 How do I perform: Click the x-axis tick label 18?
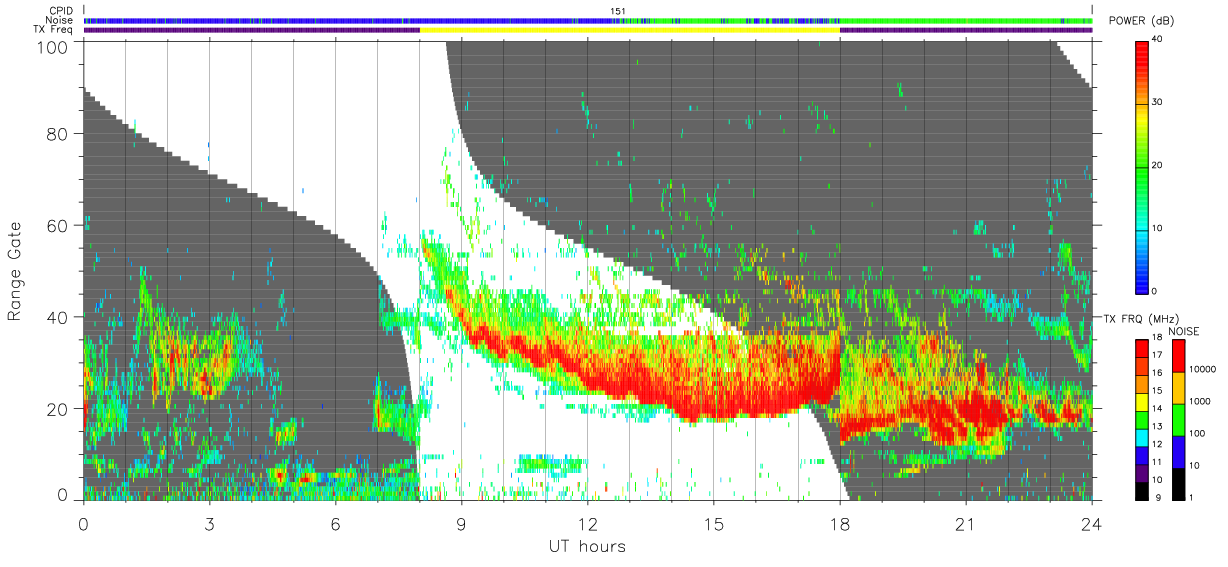840,524
